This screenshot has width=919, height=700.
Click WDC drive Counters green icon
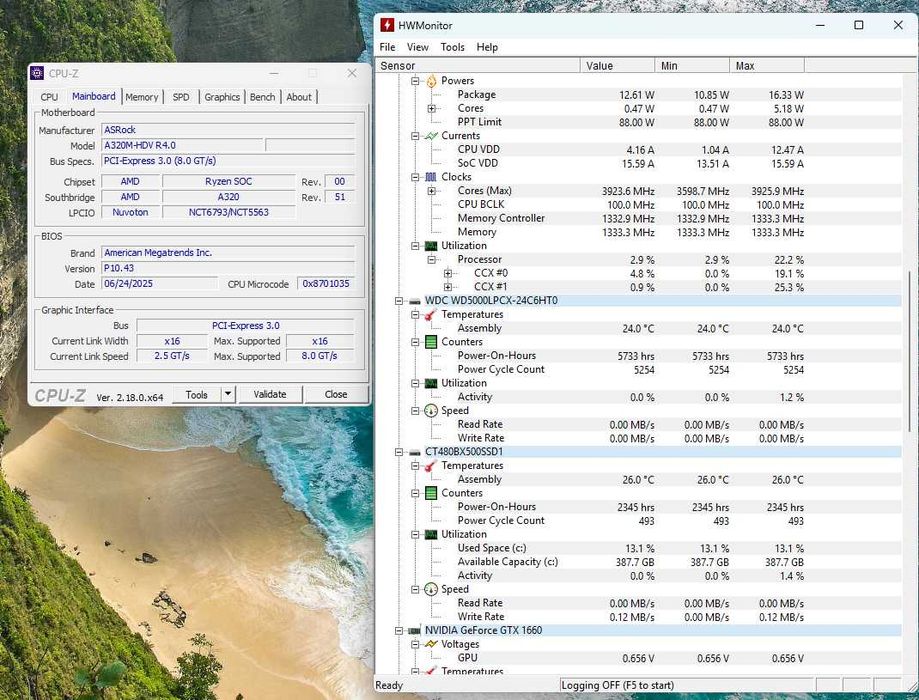coord(431,342)
